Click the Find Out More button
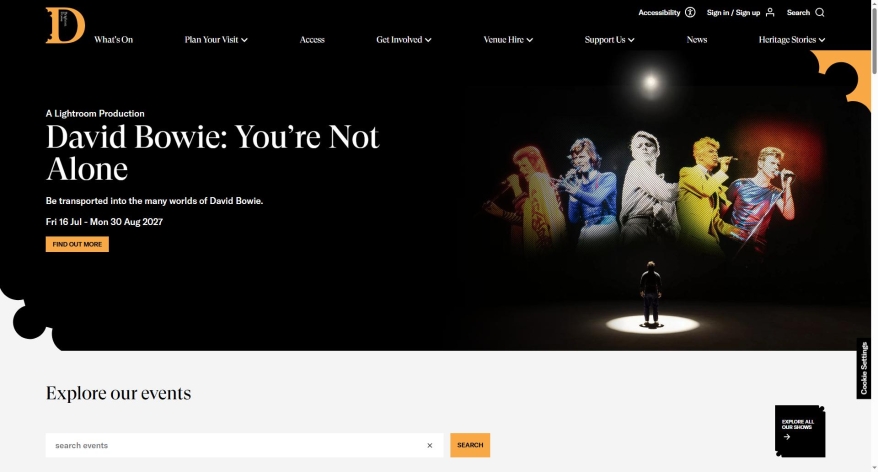The height and width of the screenshot is (472, 878). pyautogui.click(x=77, y=244)
